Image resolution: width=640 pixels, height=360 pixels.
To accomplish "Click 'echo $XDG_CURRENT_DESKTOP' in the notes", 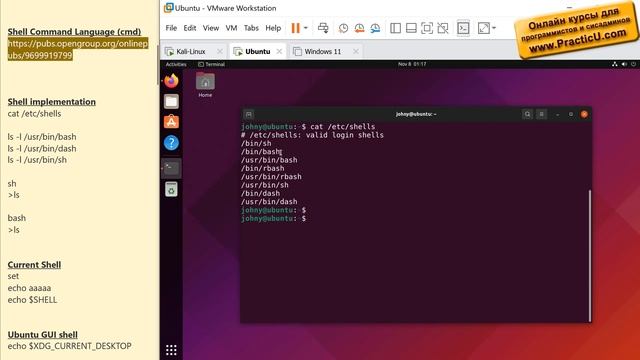I will 69,346.
